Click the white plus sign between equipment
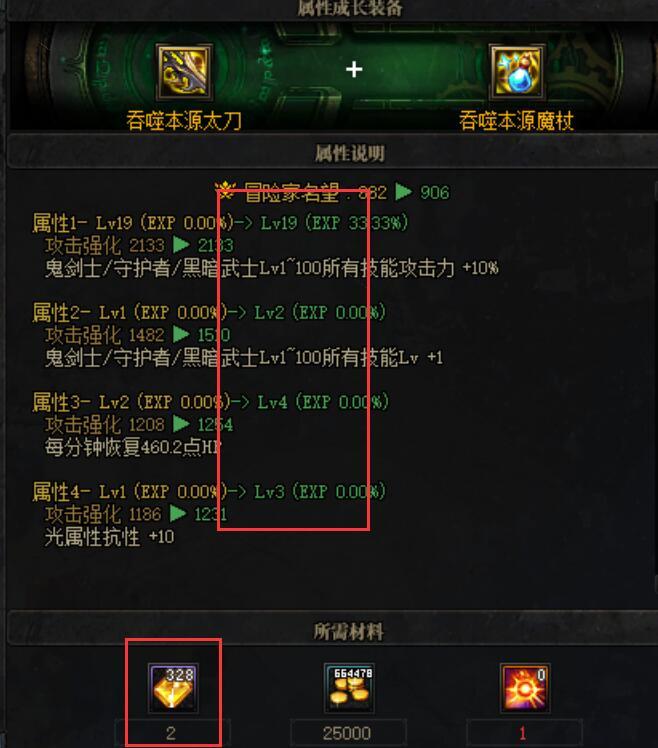Image resolution: width=658 pixels, height=748 pixels. pos(354,70)
